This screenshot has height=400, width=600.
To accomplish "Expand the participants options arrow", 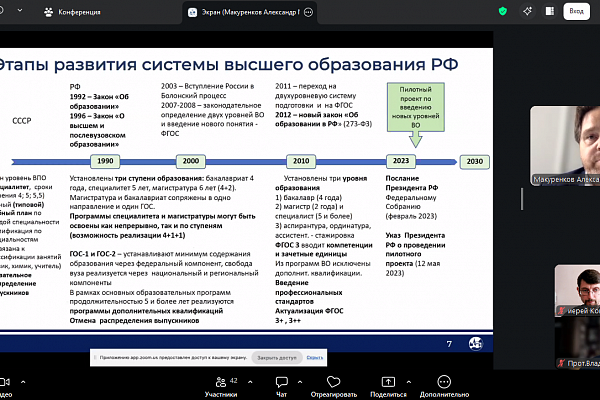I will (x=250, y=382).
